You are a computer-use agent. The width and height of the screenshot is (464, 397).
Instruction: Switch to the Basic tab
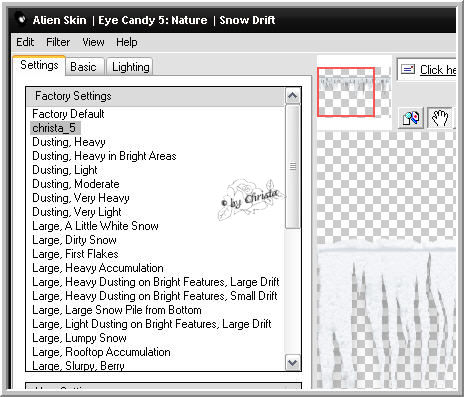click(83, 67)
